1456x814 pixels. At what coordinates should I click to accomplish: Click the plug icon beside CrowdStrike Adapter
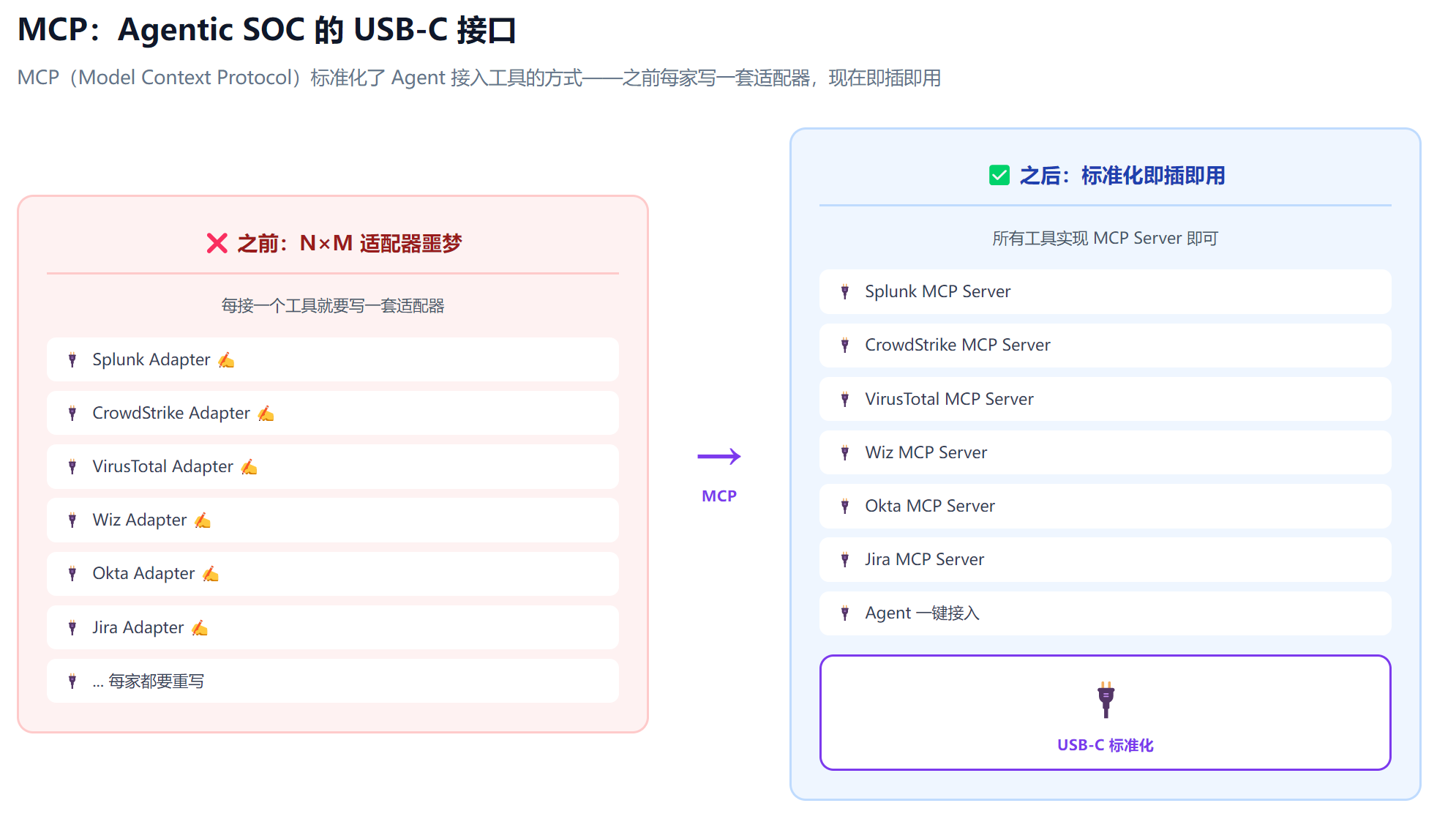pos(72,413)
